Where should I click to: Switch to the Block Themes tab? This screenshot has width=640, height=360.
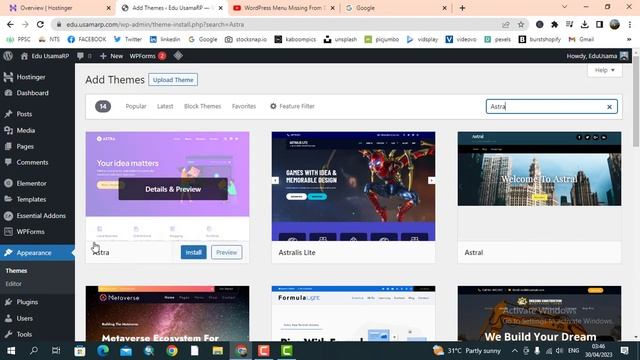pos(202,106)
